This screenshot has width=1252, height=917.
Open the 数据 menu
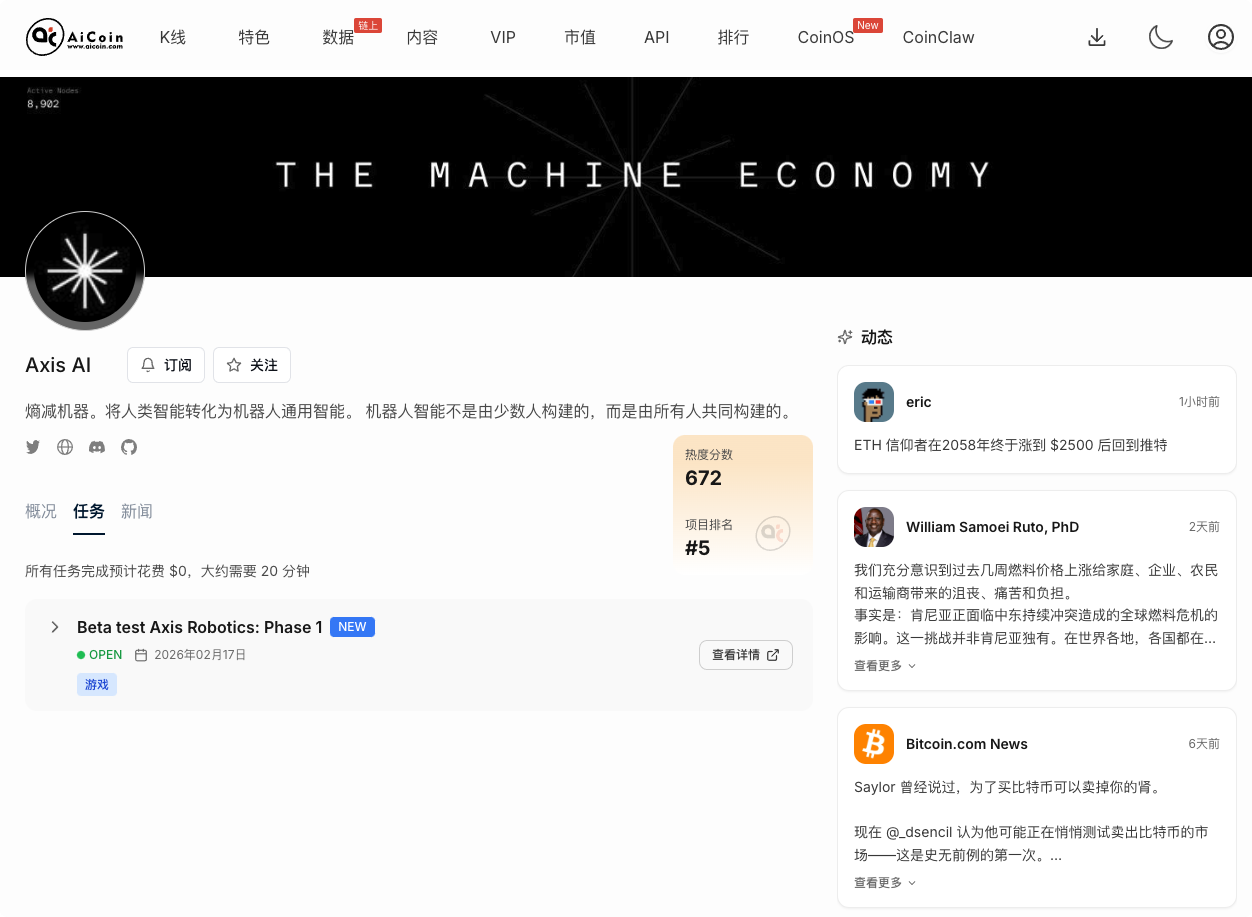pyautogui.click(x=338, y=37)
